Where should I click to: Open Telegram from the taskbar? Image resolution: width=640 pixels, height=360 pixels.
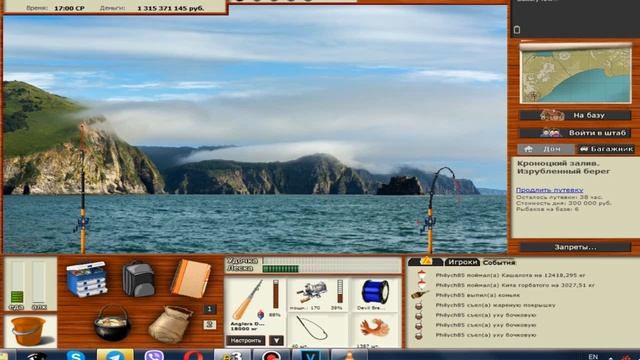[x=115, y=355]
